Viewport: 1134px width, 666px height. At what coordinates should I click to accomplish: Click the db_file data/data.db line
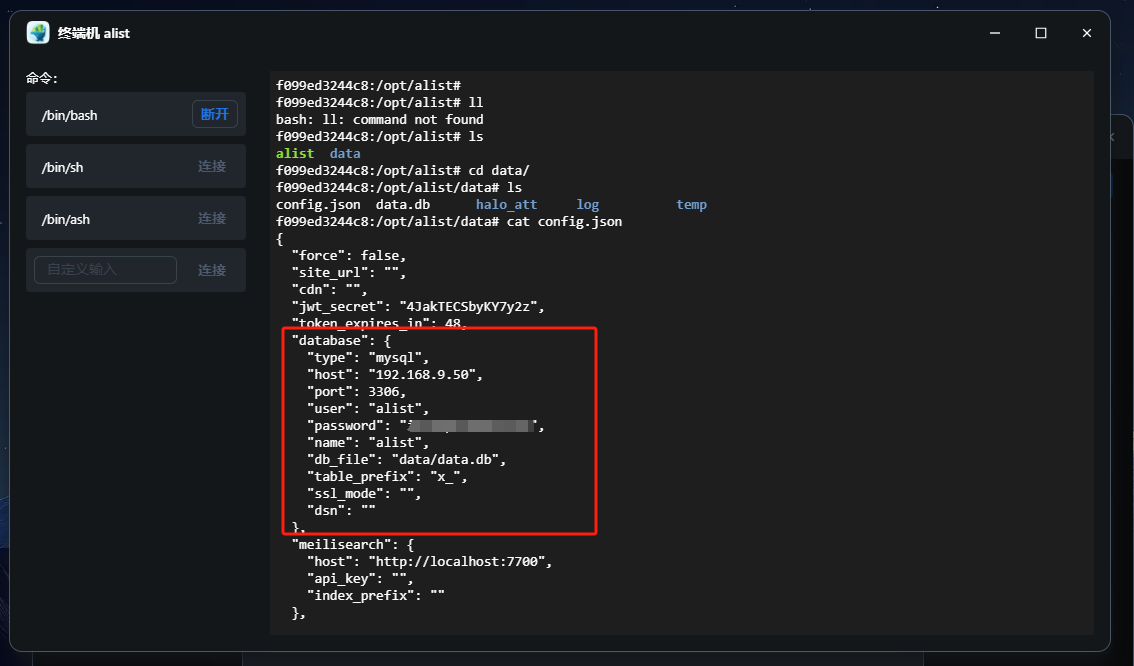(406, 459)
